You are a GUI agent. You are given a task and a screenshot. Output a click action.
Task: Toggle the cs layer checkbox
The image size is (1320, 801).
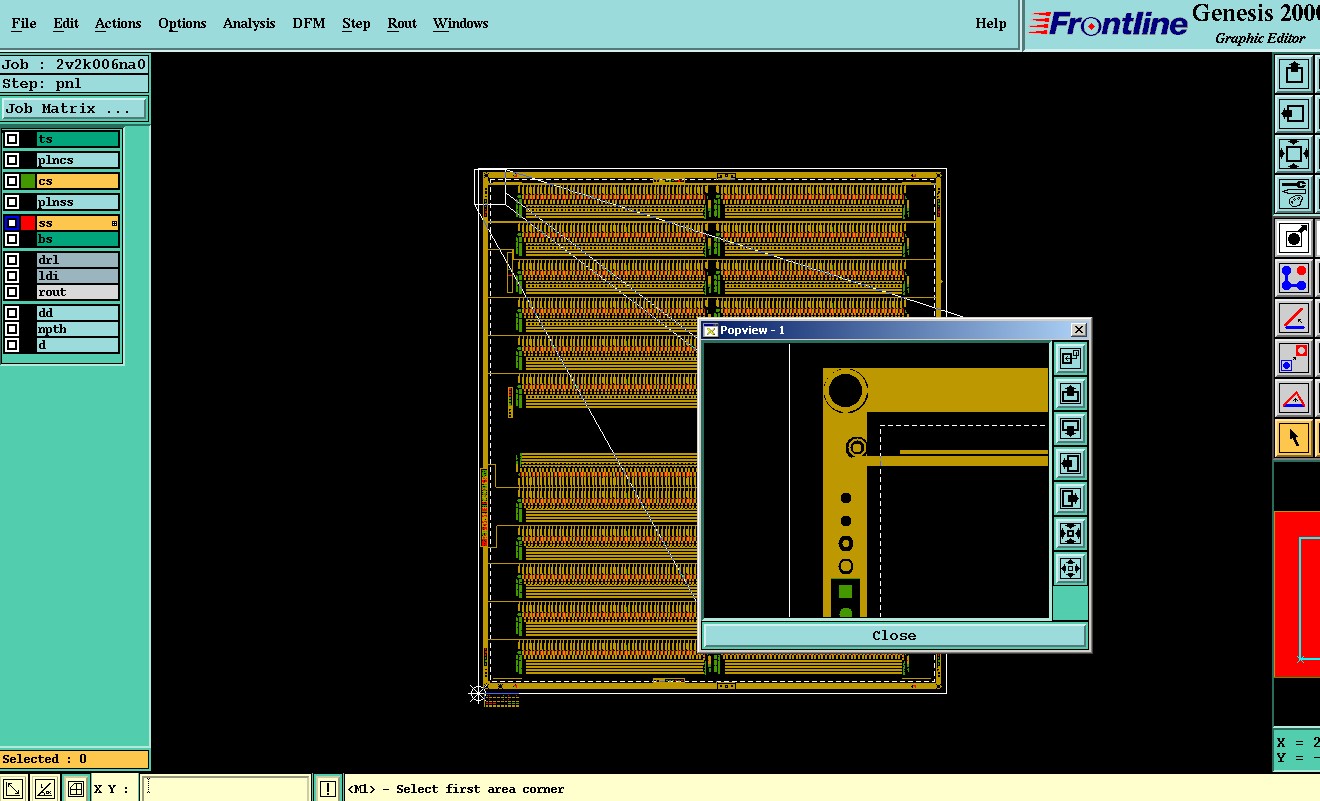pyautogui.click(x=12, y=181)
